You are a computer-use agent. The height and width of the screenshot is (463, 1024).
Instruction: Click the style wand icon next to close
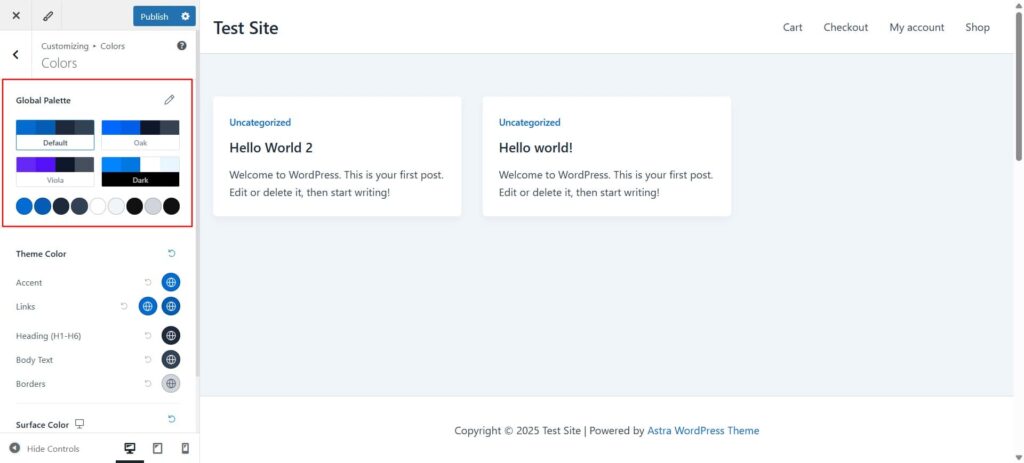(48, 17)
